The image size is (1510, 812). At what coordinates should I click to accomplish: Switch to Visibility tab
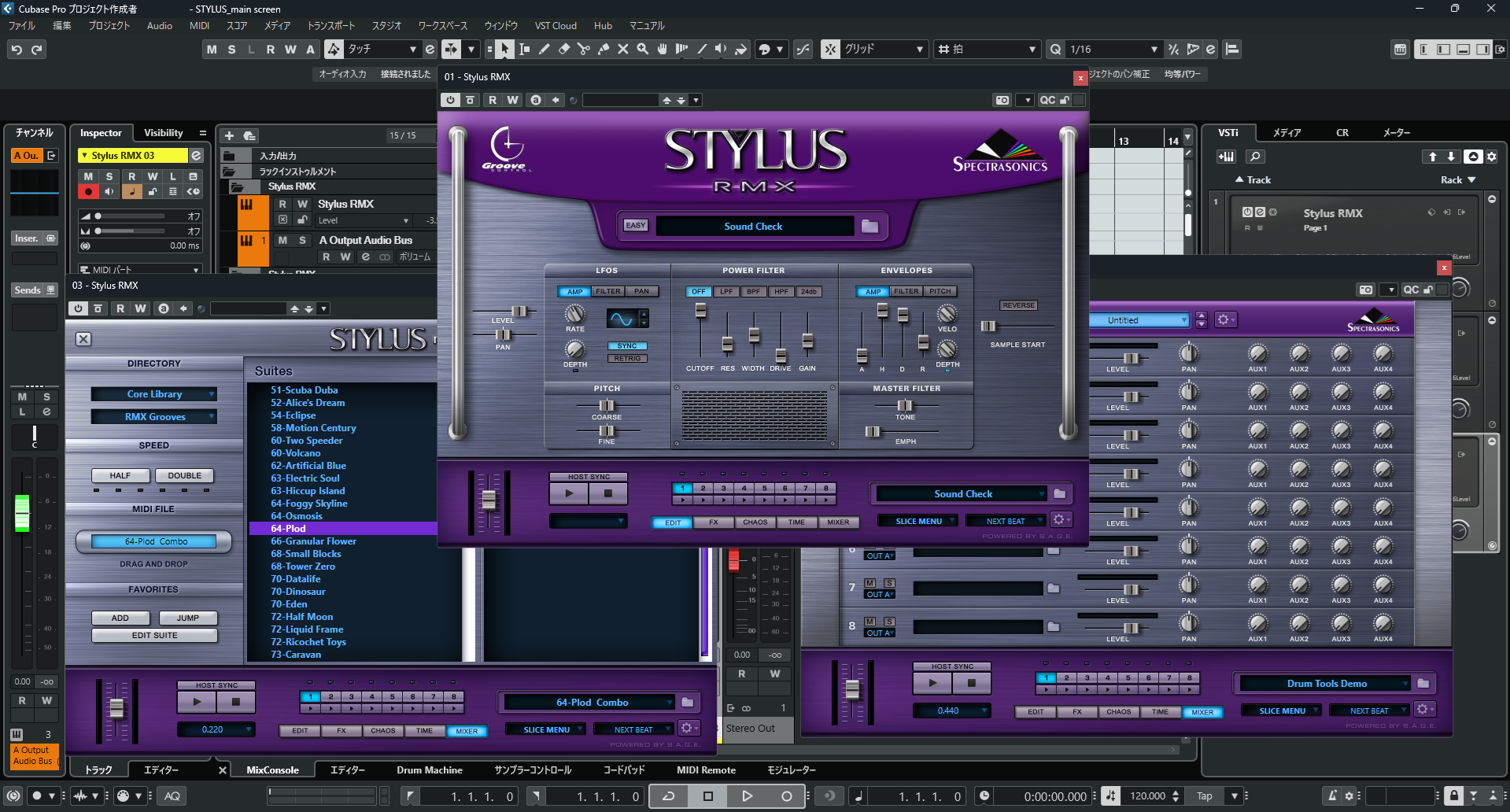tap(163, 133)
